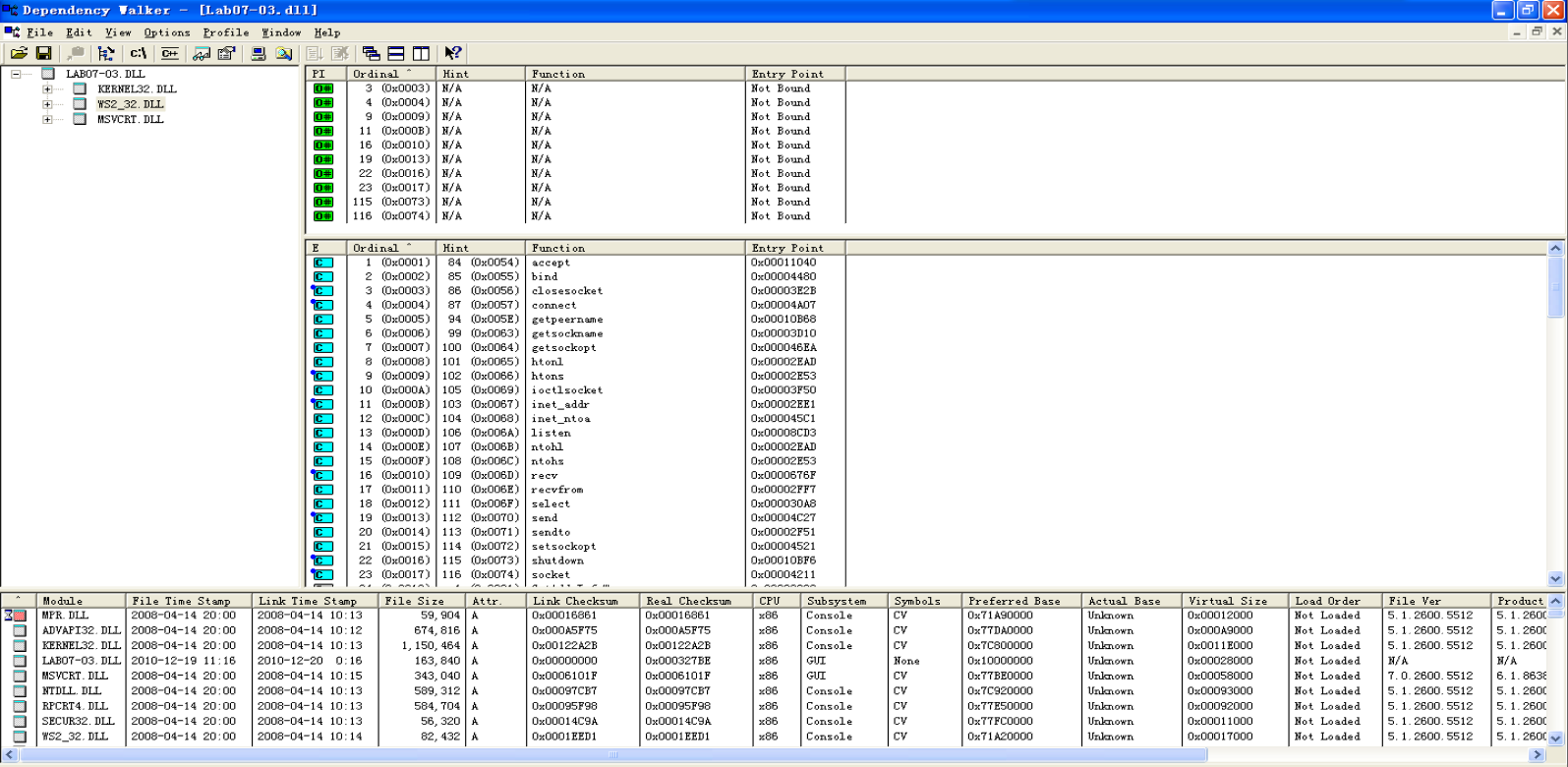
Task: Cascade the windows using the toolbar icon
Action: click(x=371, y=53)
